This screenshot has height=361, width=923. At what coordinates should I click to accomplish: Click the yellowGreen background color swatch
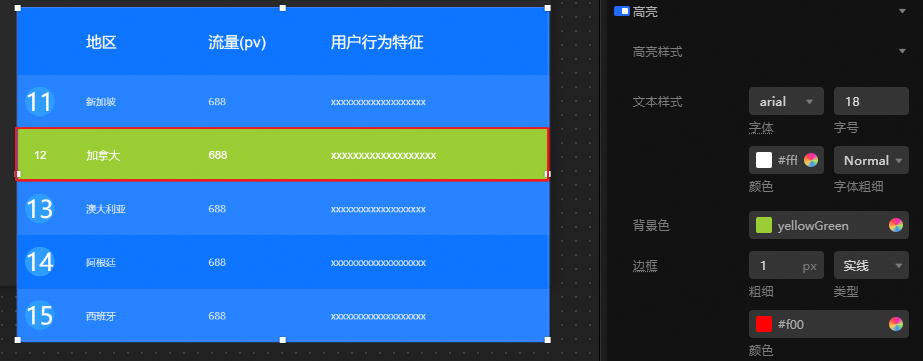763,225
